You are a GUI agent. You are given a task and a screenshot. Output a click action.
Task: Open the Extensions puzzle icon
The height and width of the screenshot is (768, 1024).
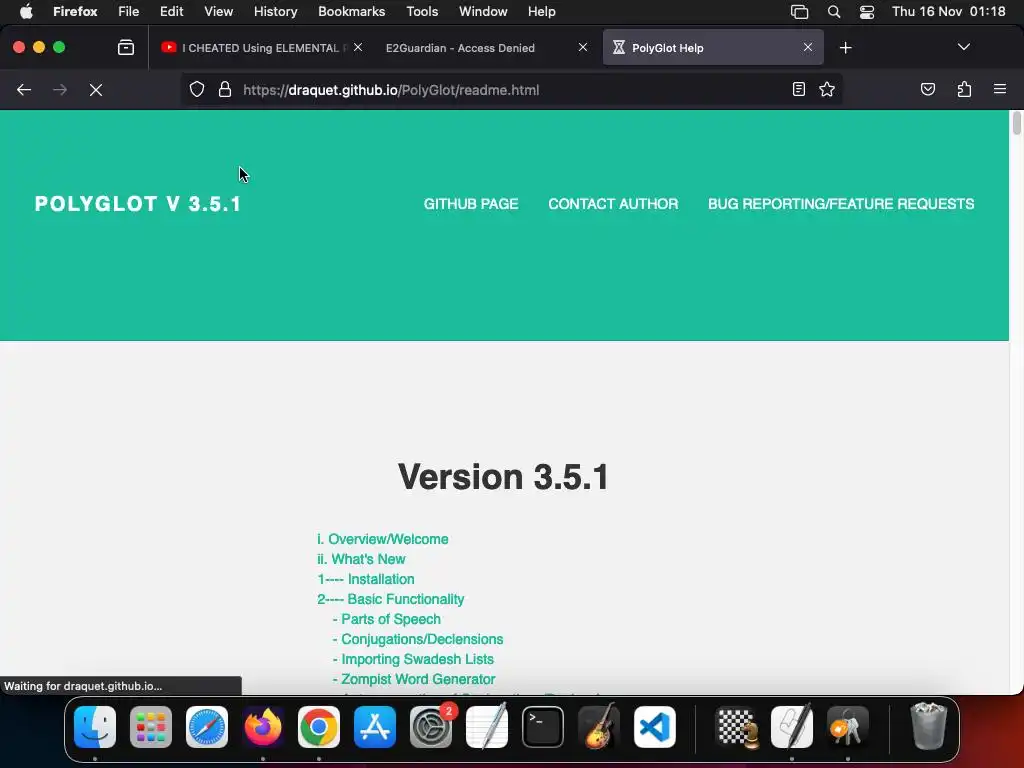tap(964, 89)
